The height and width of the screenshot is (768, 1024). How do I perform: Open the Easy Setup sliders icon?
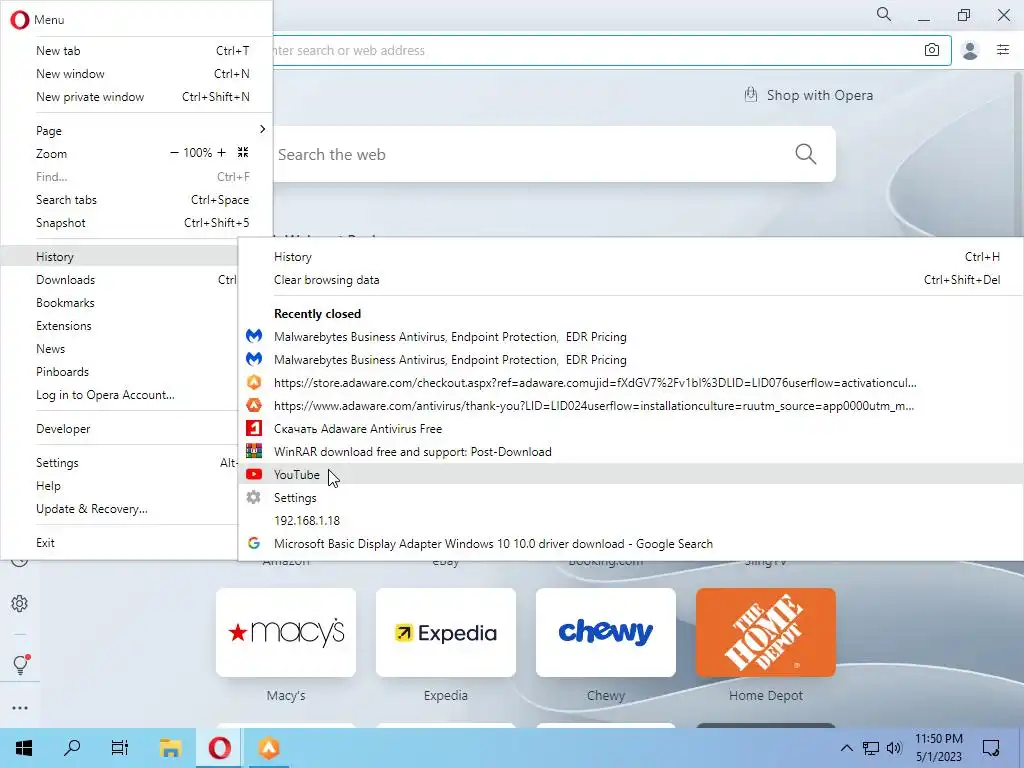pyautogui.click(x=1003, y=50)
